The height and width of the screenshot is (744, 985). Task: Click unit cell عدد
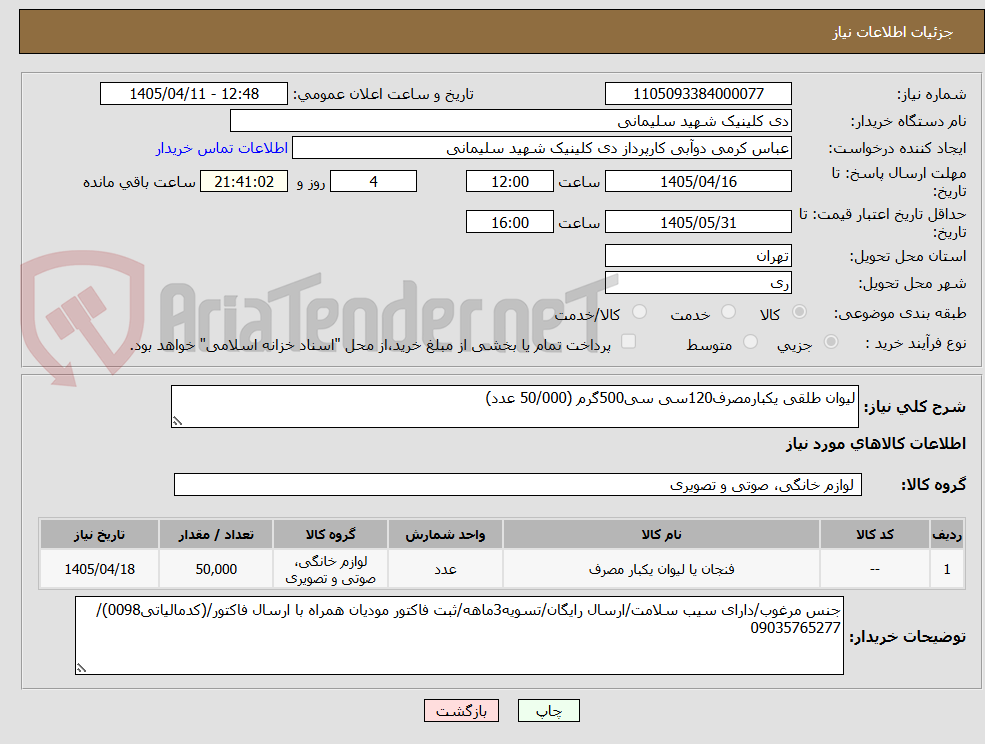coord(445,569)
